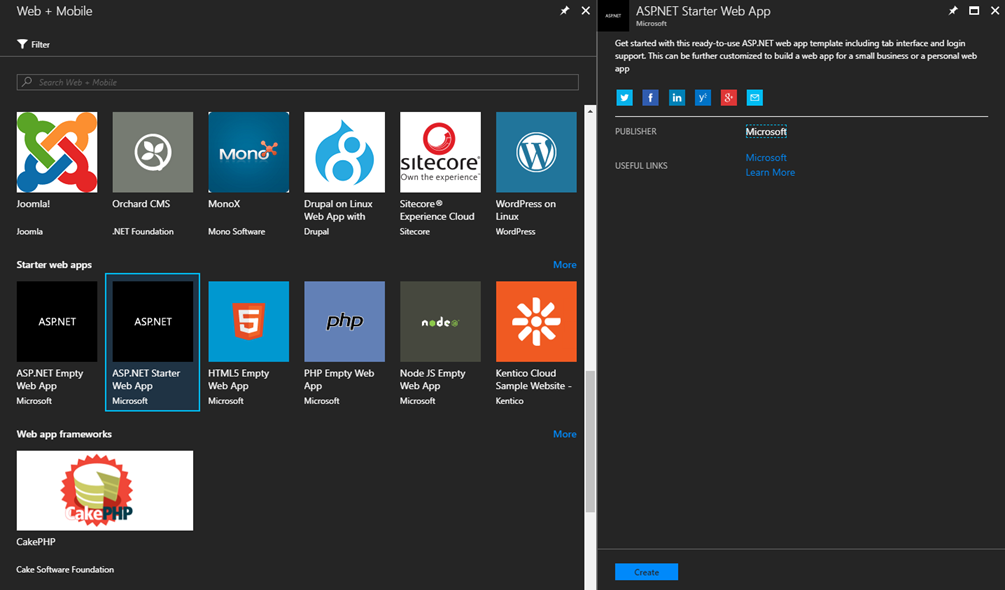The height and width of the screenshot is (590, 1005).
Task: Open the Microsoft publisher link
Action: (x=766, y=131)
